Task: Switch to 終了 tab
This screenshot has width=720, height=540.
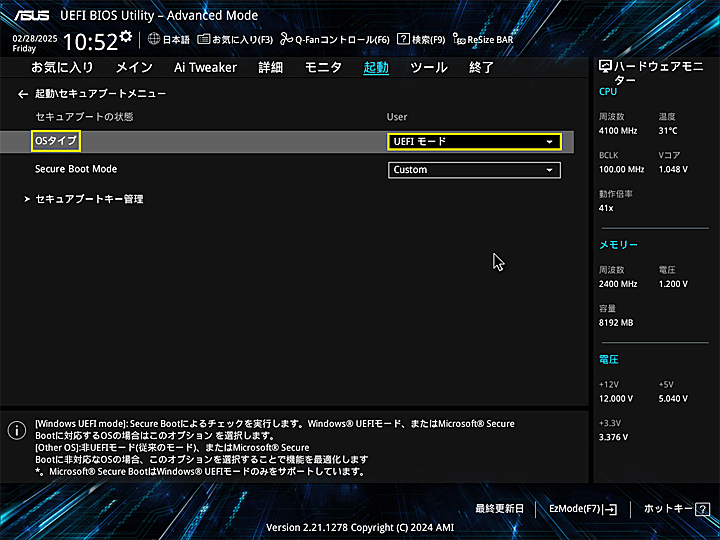Action: [x=481, y=68]
